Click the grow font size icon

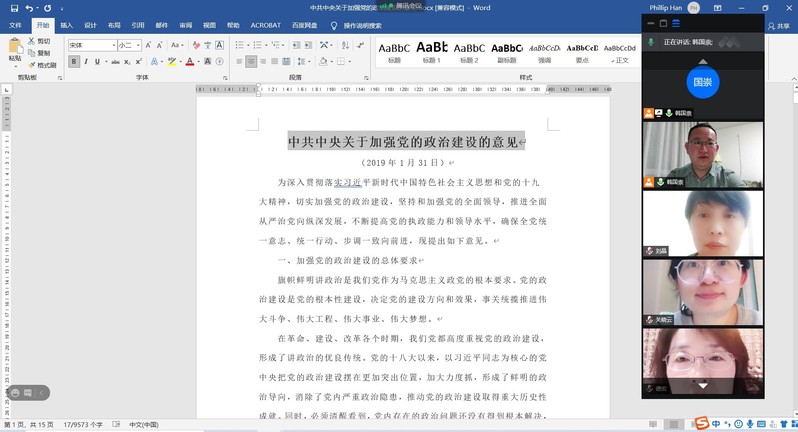150,45
